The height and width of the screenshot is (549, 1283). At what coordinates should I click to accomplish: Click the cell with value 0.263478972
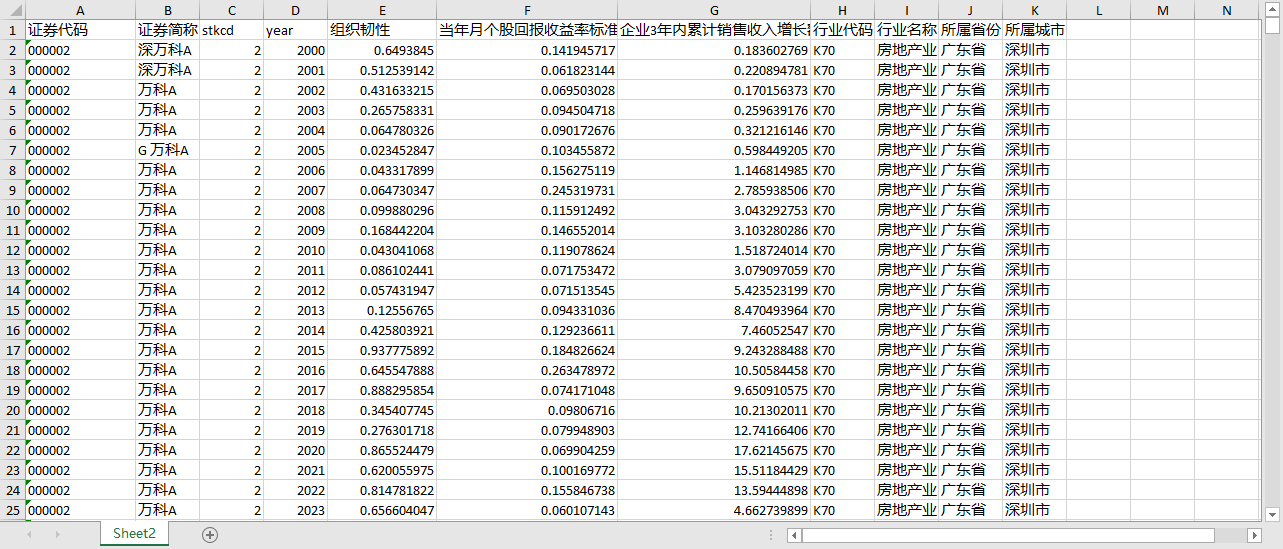[527, 370]
